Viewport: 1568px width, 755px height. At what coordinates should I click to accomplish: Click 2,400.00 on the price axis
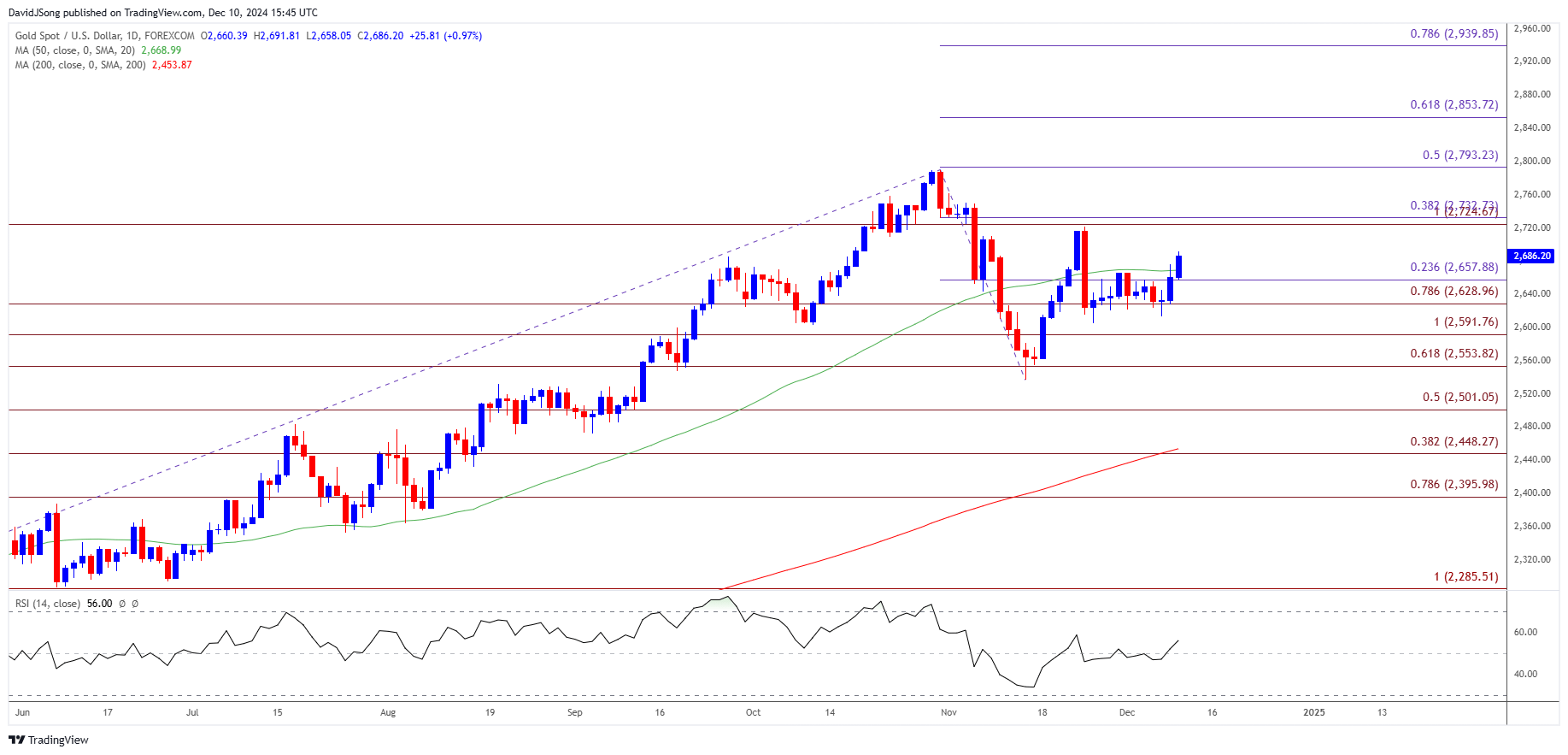click(x=1531, y=493)
